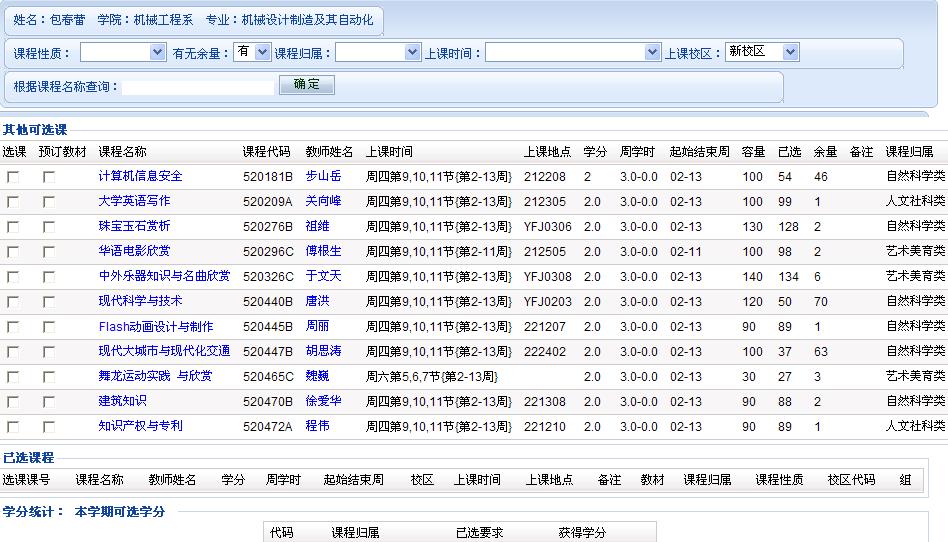Open the 课程归属 filter dropdown

[x=377, y=52]
